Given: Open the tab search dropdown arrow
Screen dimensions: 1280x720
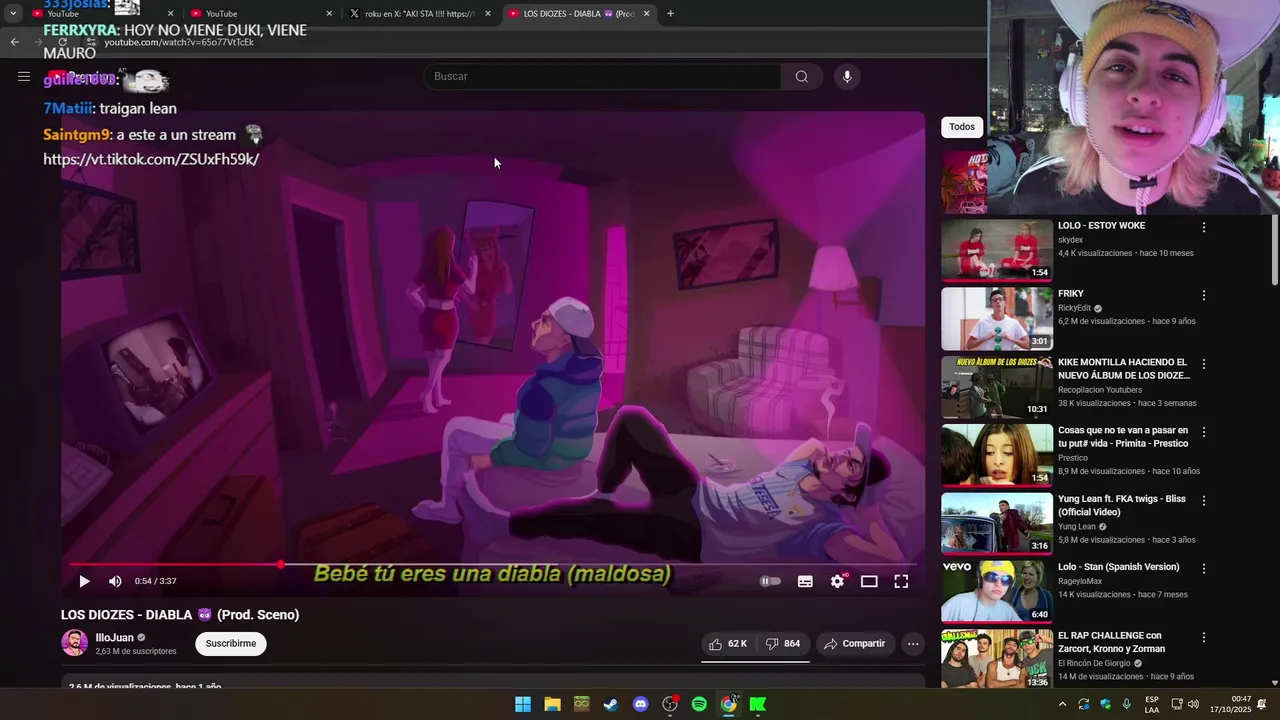Looking at the screenshot, I should tap(12, 13).
